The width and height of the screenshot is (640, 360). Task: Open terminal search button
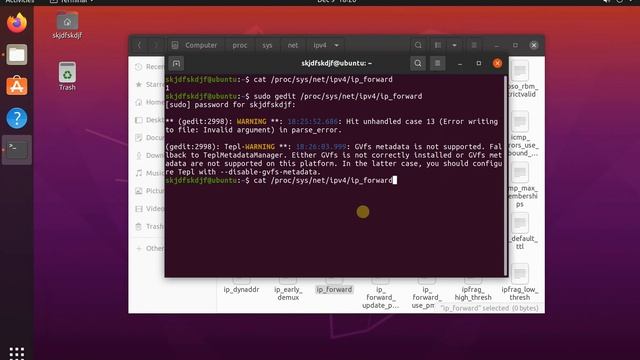pyautogui.click(x=418, y=63)
